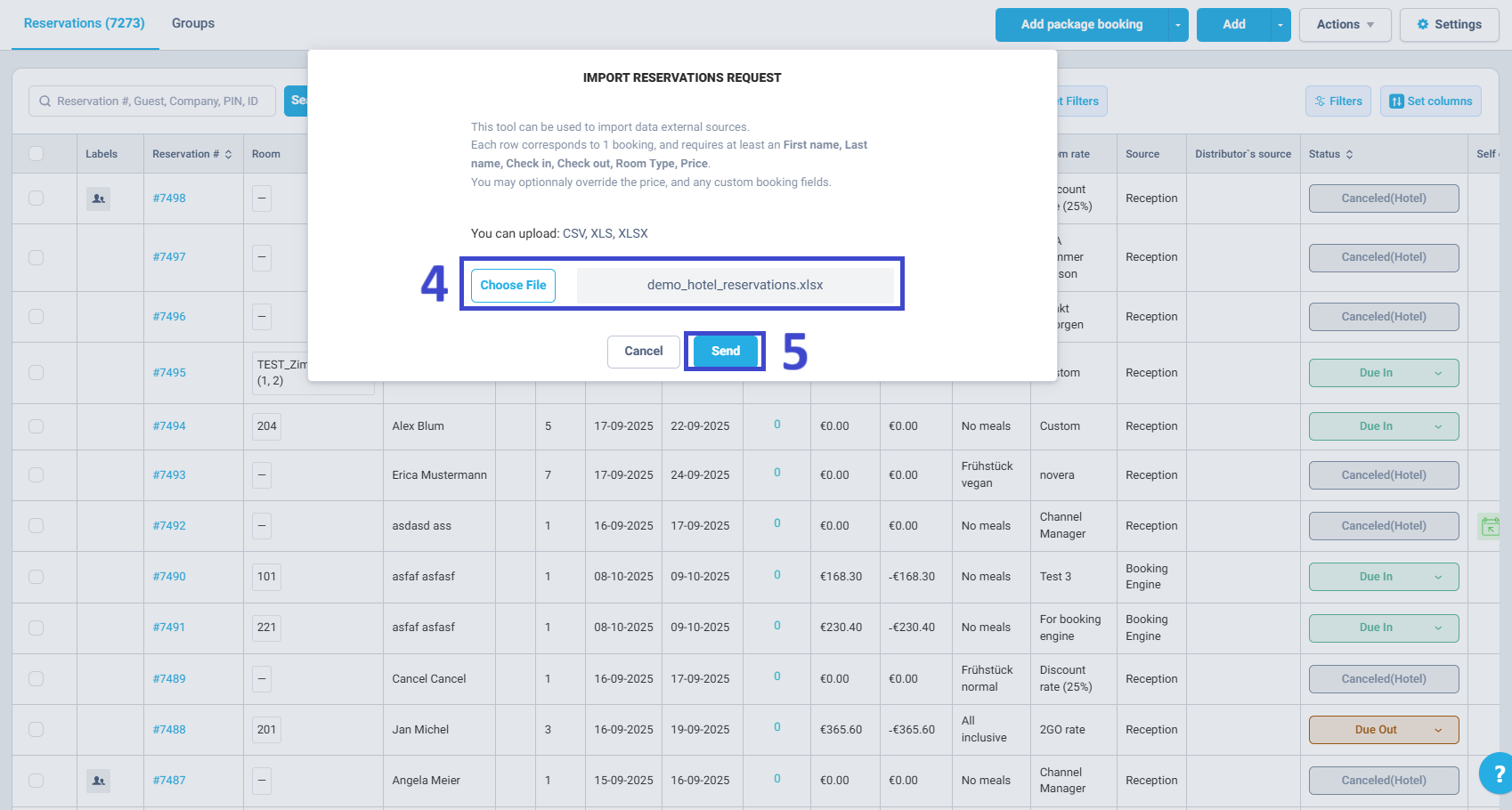Select the checkbox for reservation #7487
The image size is (1512, 810).
(37, 781)
